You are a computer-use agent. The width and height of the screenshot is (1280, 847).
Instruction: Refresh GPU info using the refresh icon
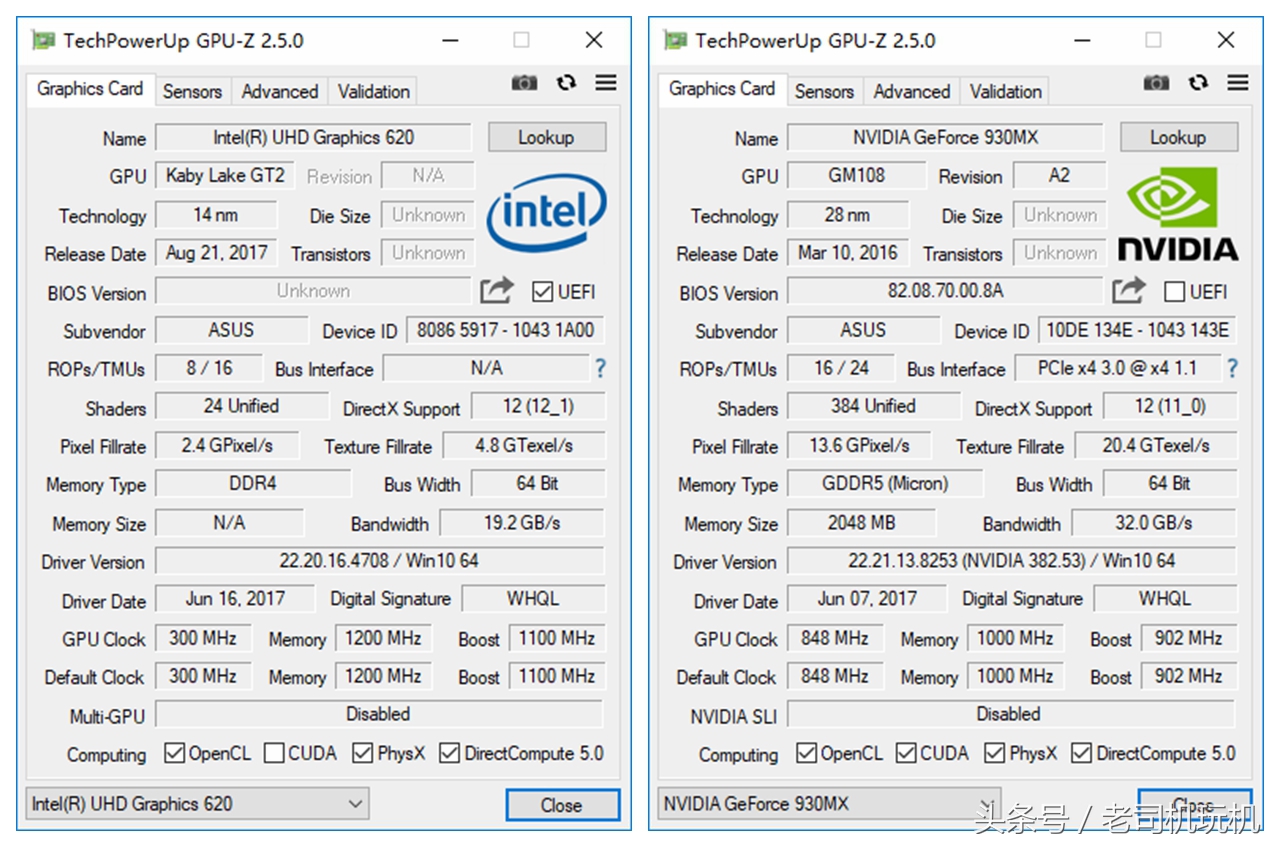[x=566, y=84]
